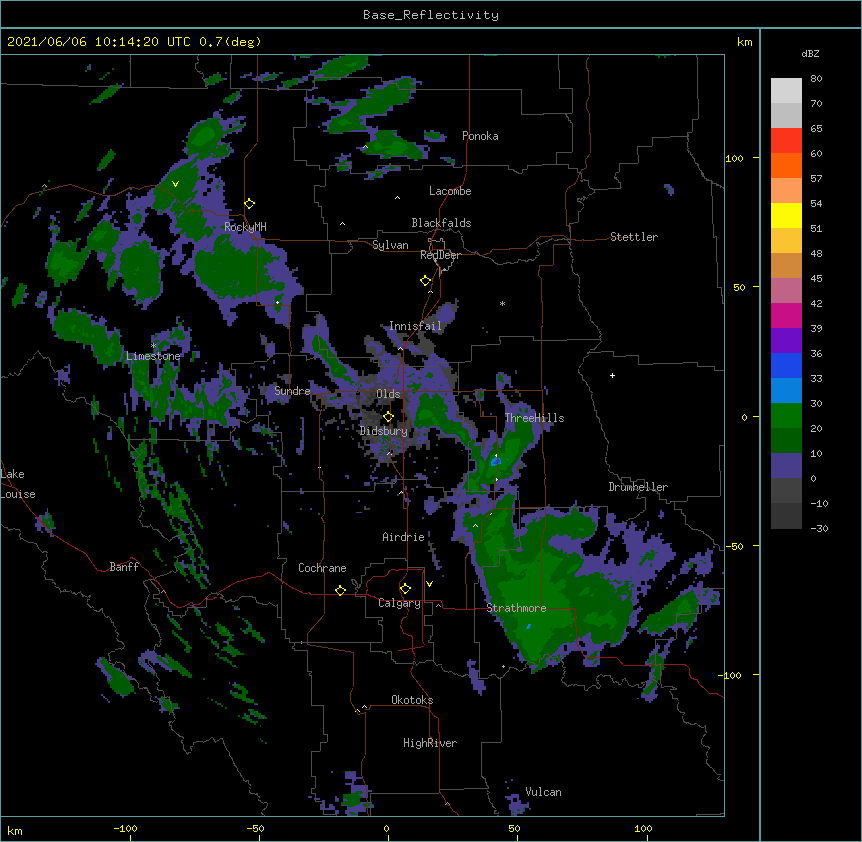The image size is (862, 842).
Task: Click the Olds town label
Action: pyautogui.click(x=388, y=394)
